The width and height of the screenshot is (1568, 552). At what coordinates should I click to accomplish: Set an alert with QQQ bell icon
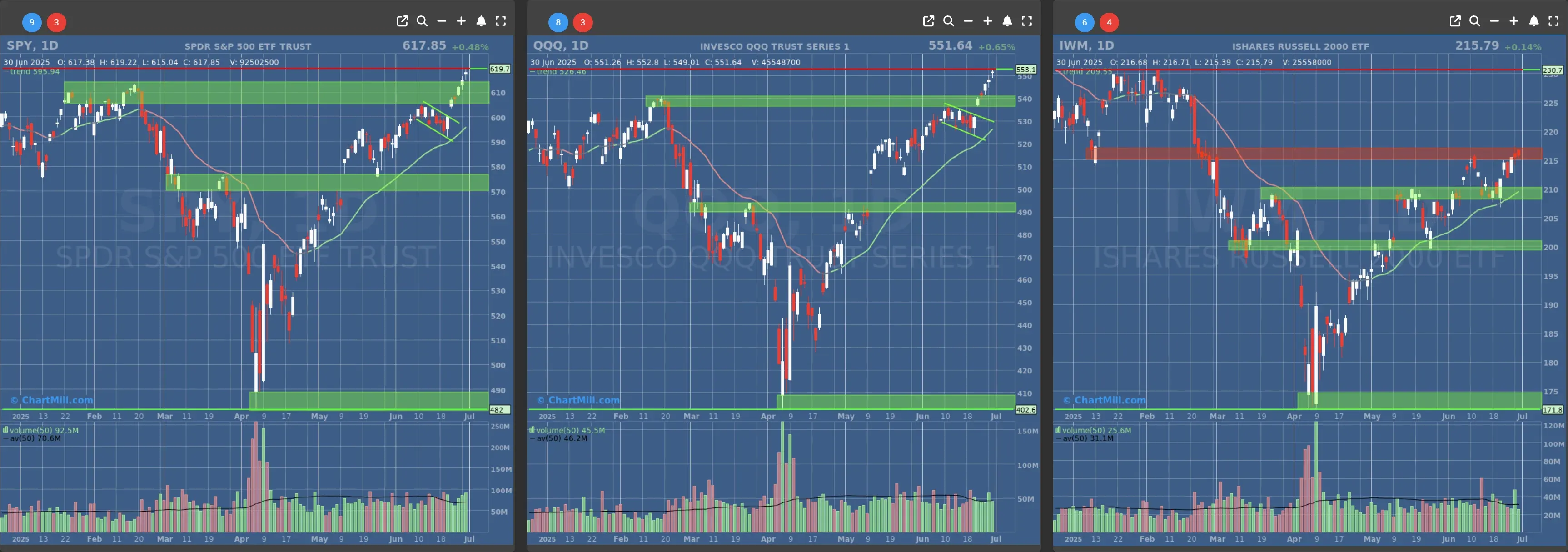click(1007, 21)
